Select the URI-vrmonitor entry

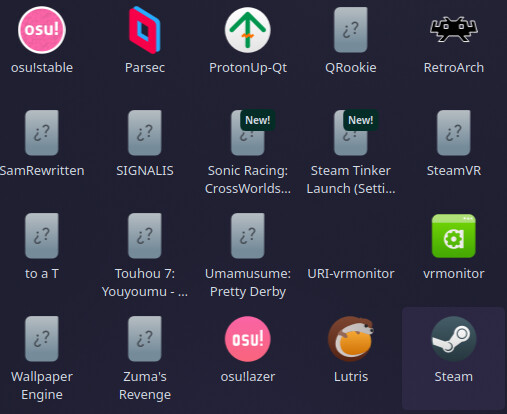351,273
